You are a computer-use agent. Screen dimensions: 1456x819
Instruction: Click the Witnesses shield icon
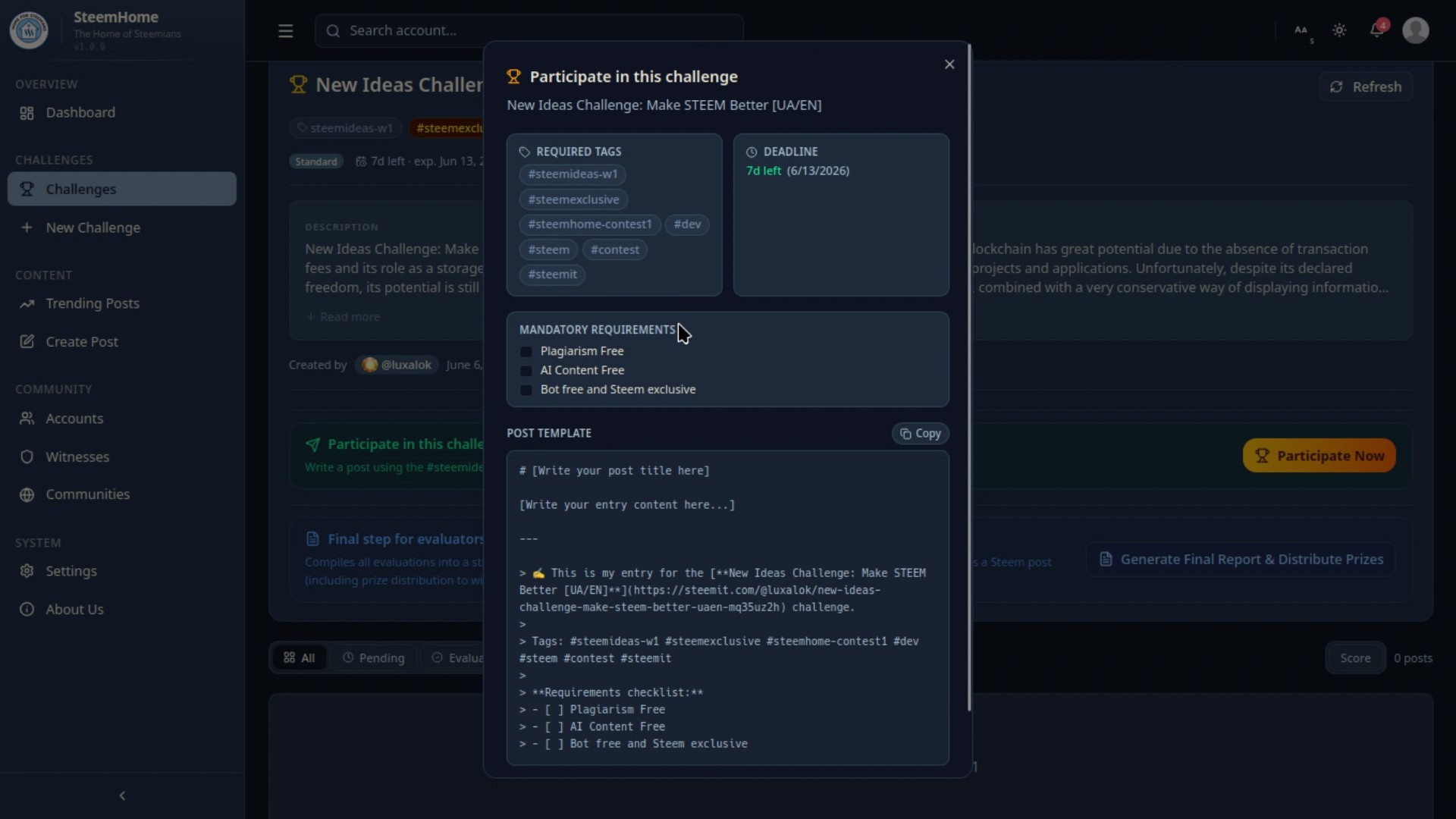[27, 457]
